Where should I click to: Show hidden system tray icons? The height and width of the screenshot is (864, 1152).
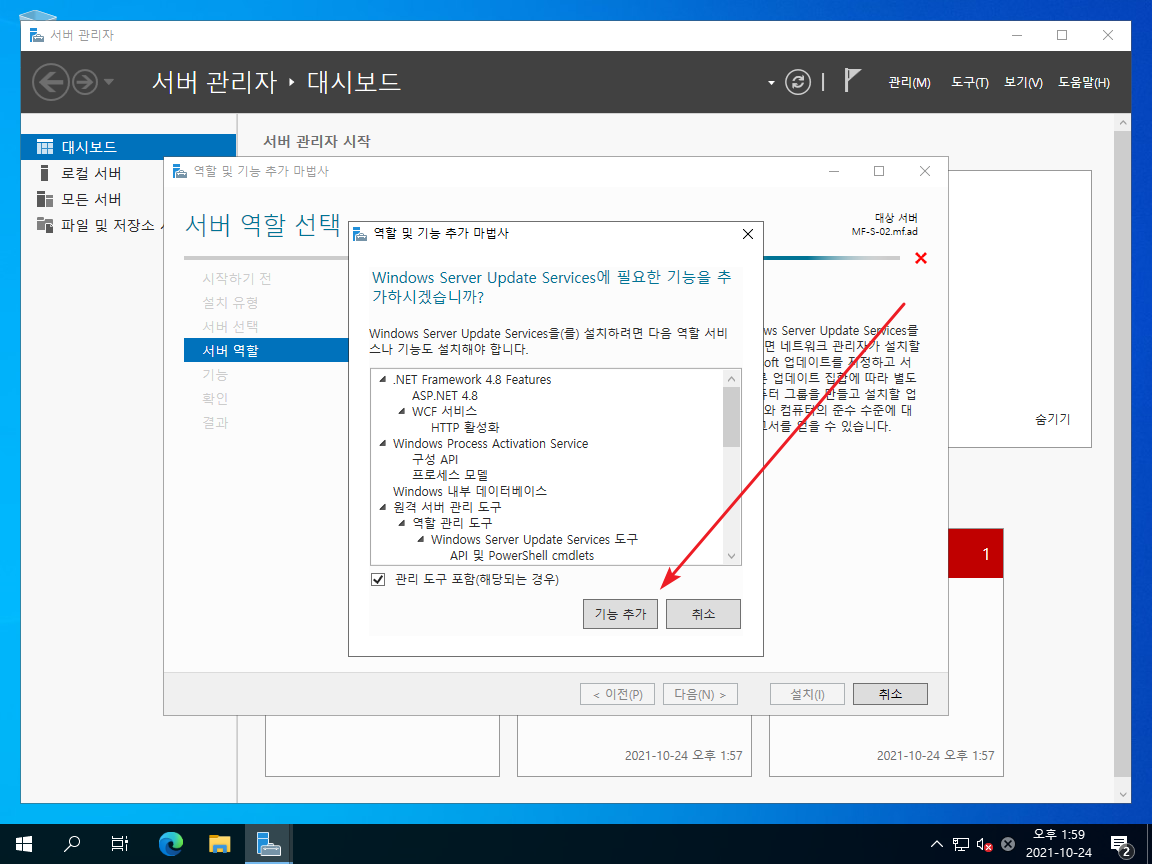click(937, 845)
